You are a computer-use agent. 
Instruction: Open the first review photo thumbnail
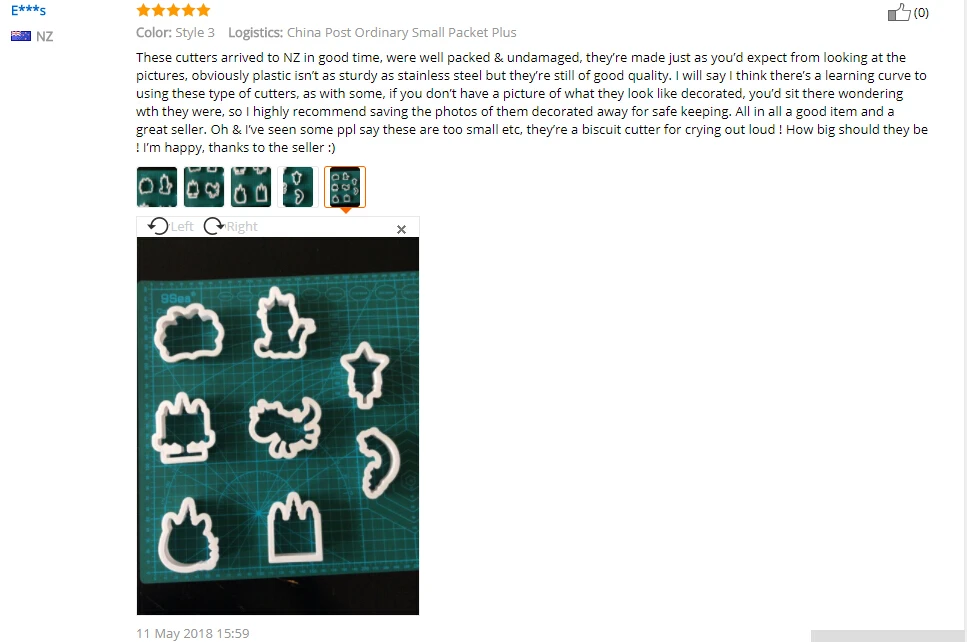point(157,187)
